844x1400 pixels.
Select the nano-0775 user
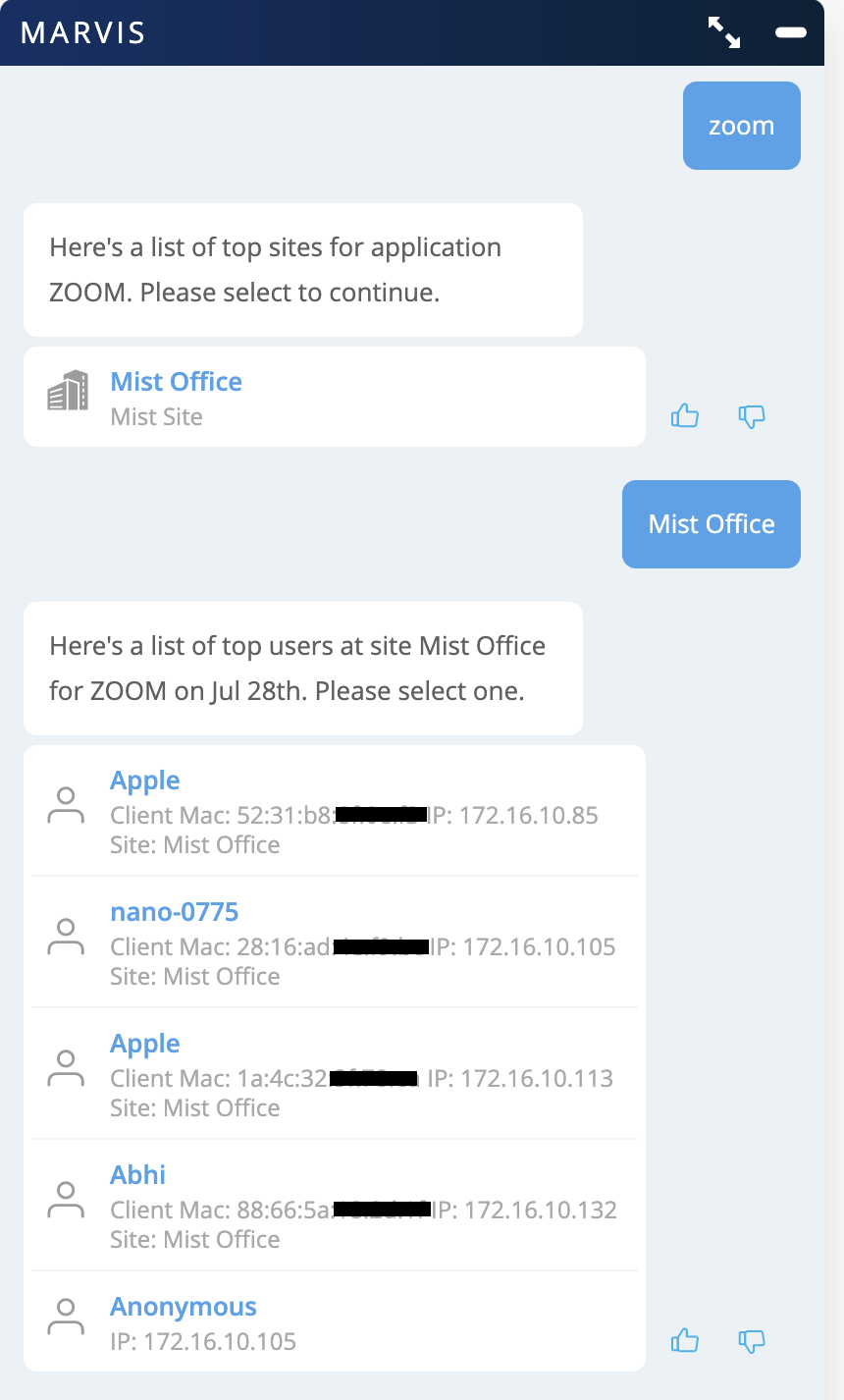[x=175, y=912]
